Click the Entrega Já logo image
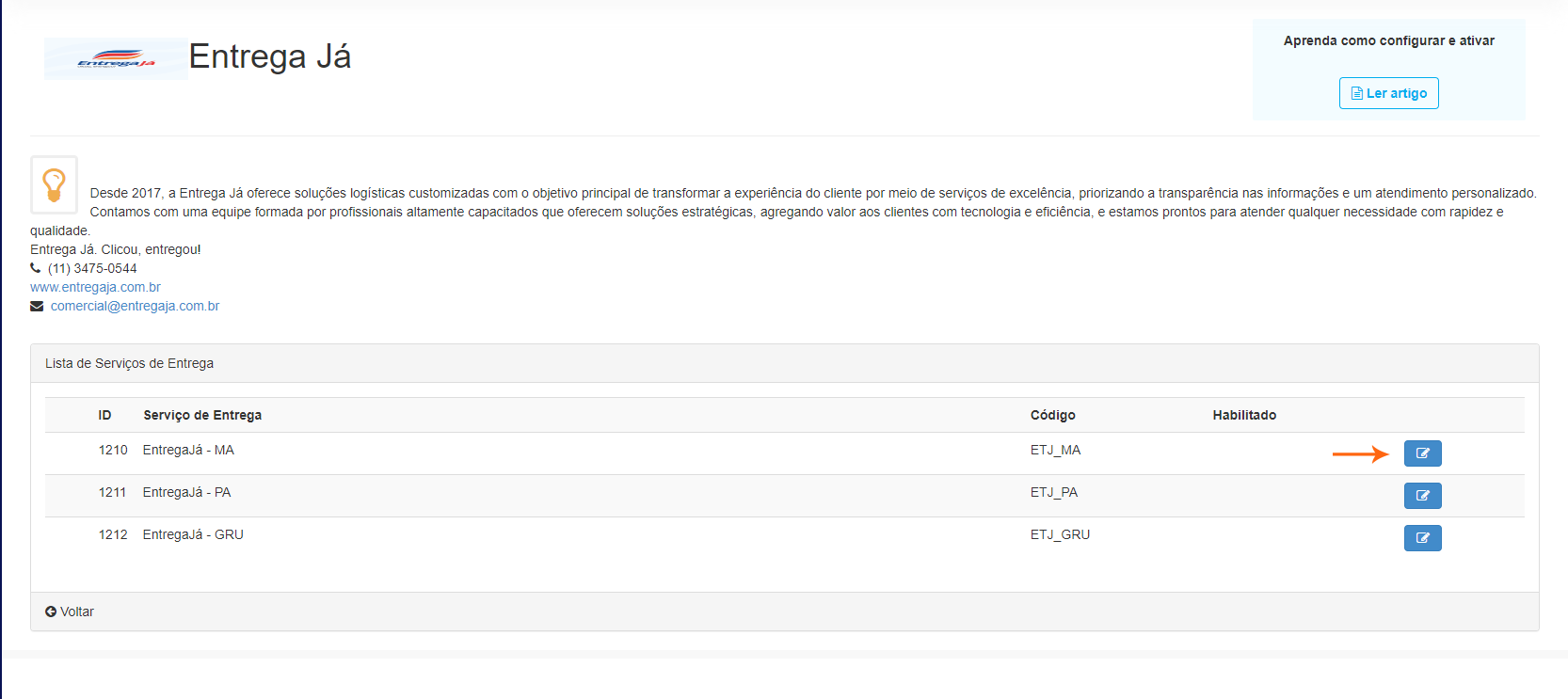The height and width of the screenshot is (699, 1568). (x=116, y=59)
